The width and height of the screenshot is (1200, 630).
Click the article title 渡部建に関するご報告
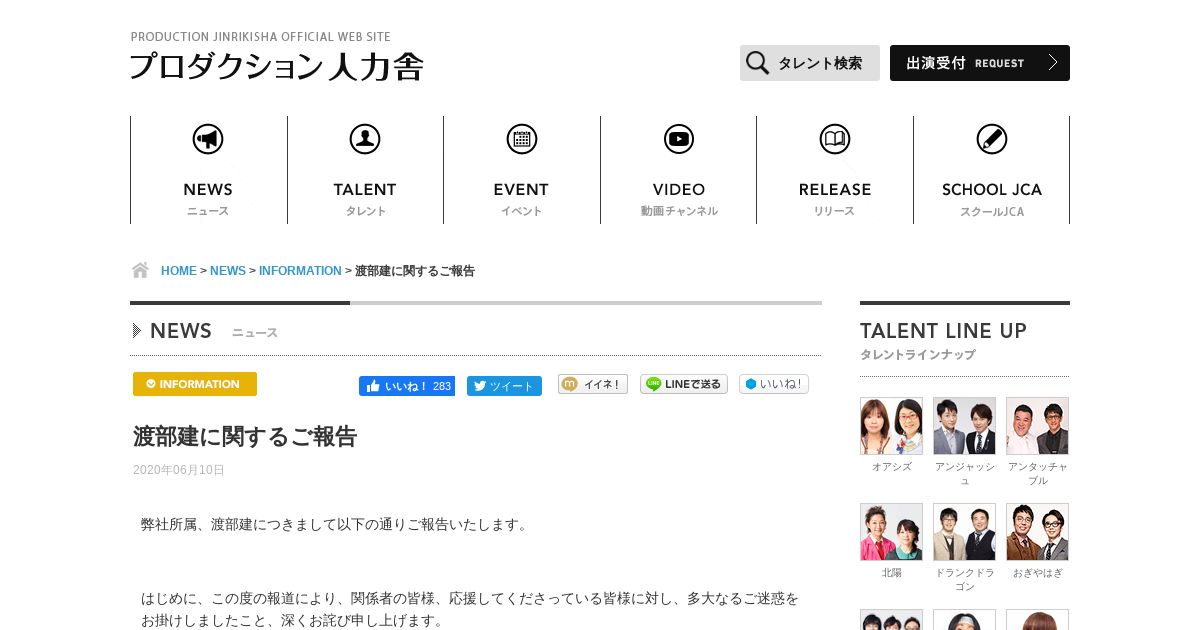[245, 436]
